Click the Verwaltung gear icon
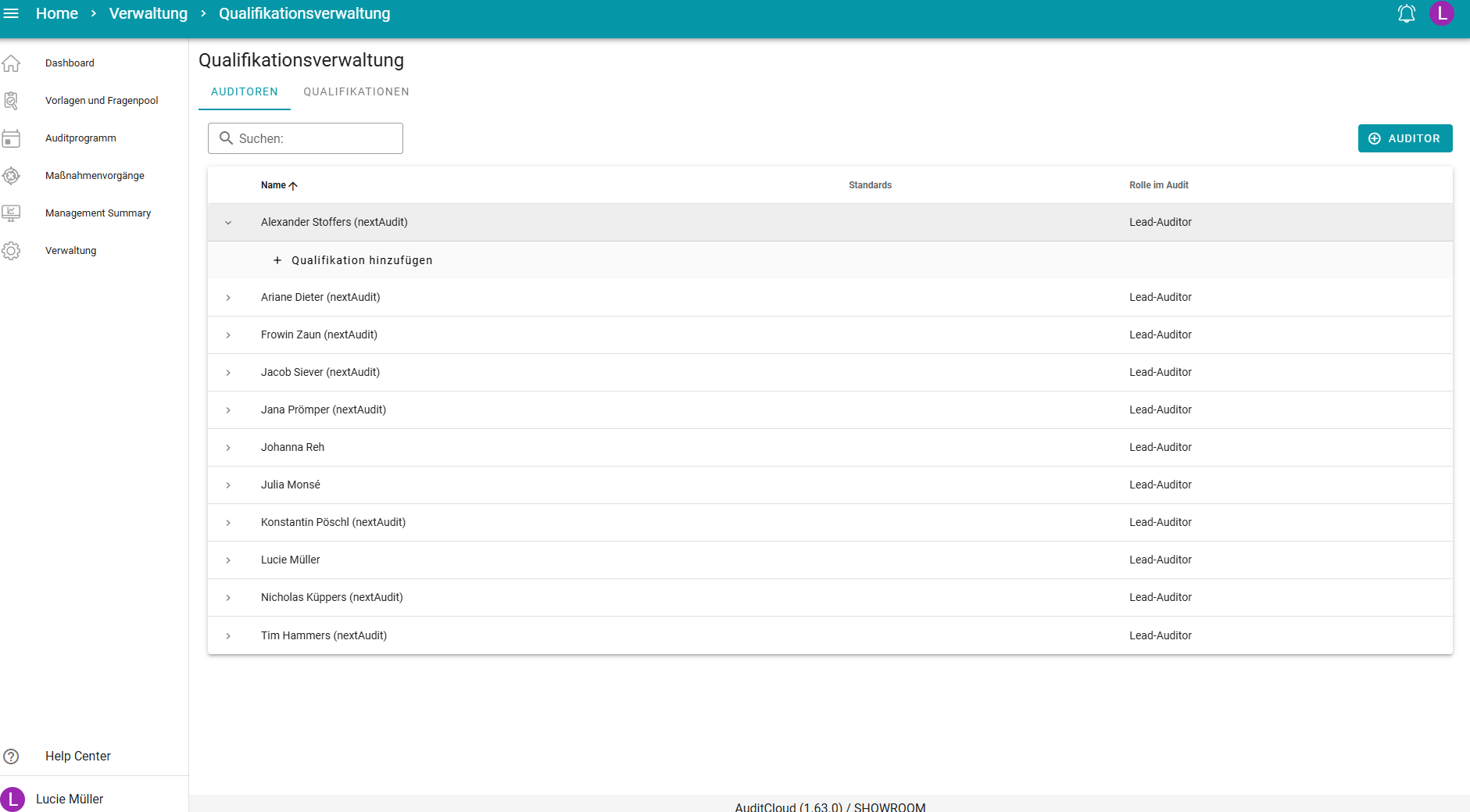1470x812 pixels. click(x=12, y=251)
